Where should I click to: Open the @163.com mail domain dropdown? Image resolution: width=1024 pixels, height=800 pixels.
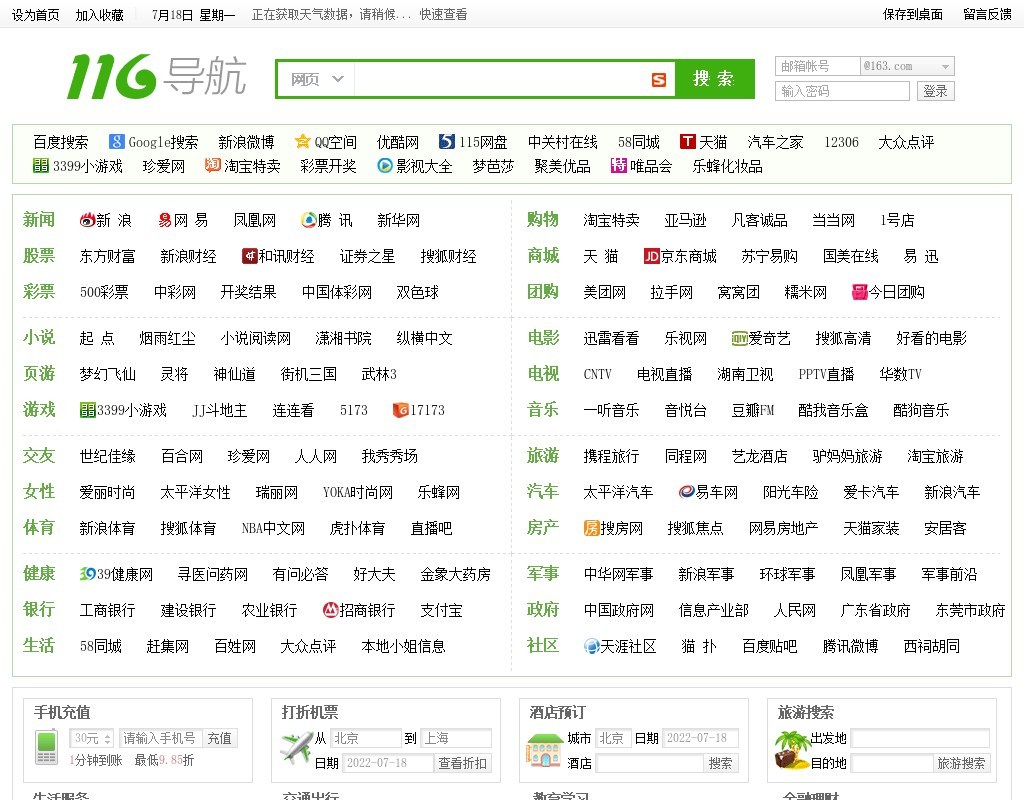click(x=907, y=66)
